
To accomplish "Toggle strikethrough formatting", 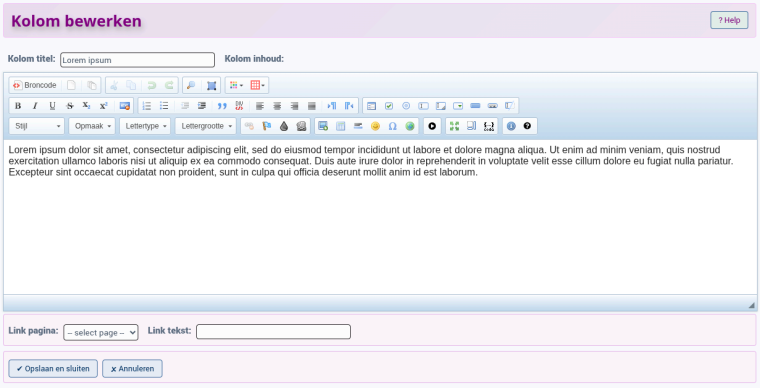I will [x=69, y=106].
